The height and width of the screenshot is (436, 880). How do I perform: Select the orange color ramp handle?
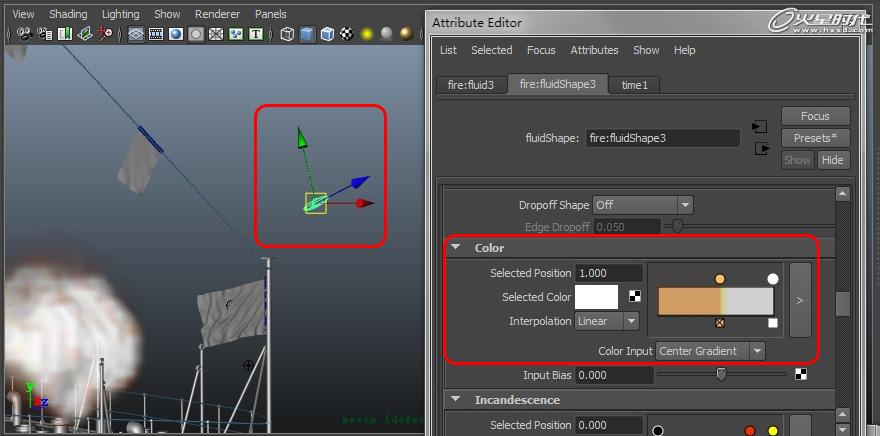(720, 279)
